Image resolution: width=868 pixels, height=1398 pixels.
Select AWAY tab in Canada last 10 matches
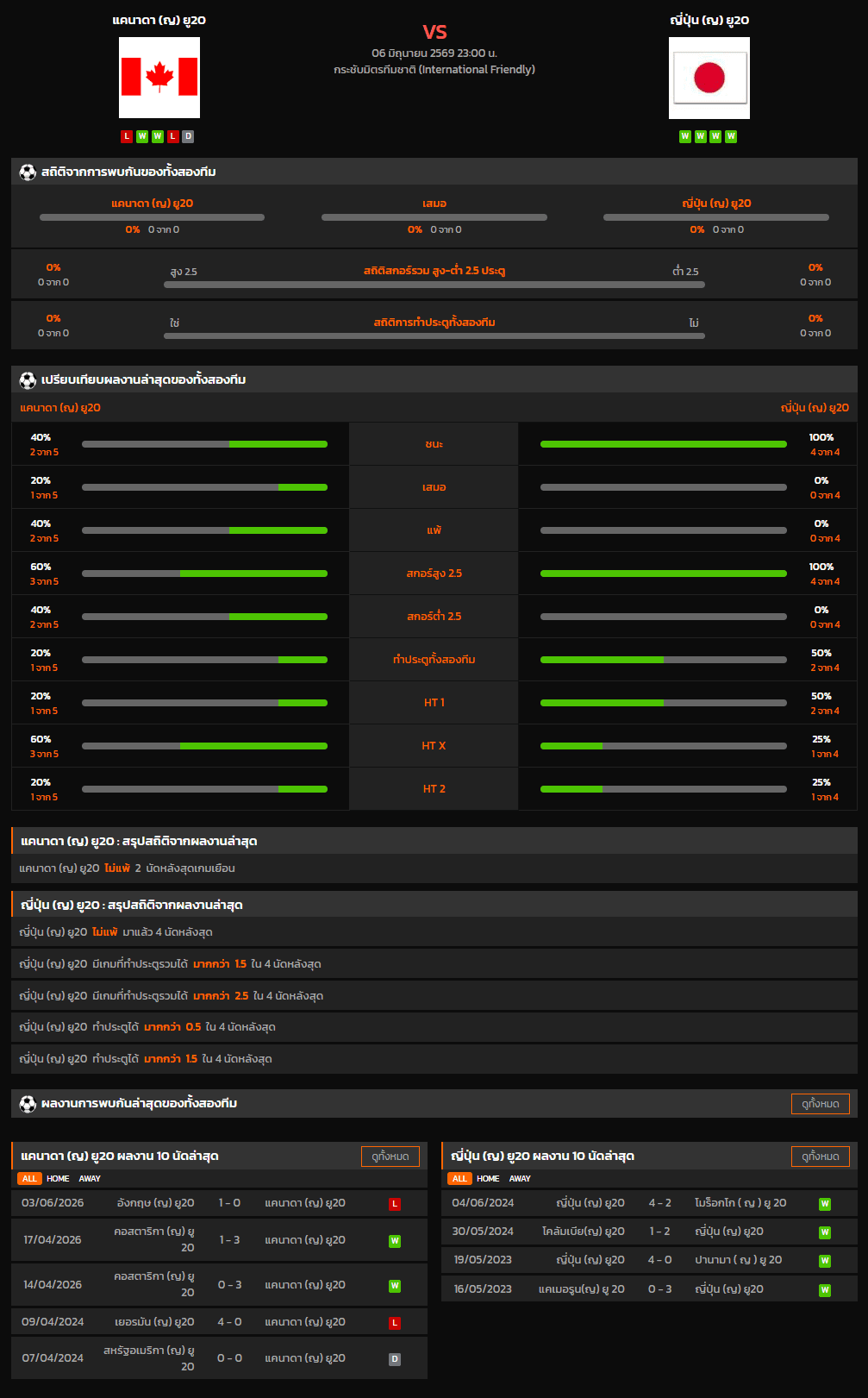[90, 1178]
